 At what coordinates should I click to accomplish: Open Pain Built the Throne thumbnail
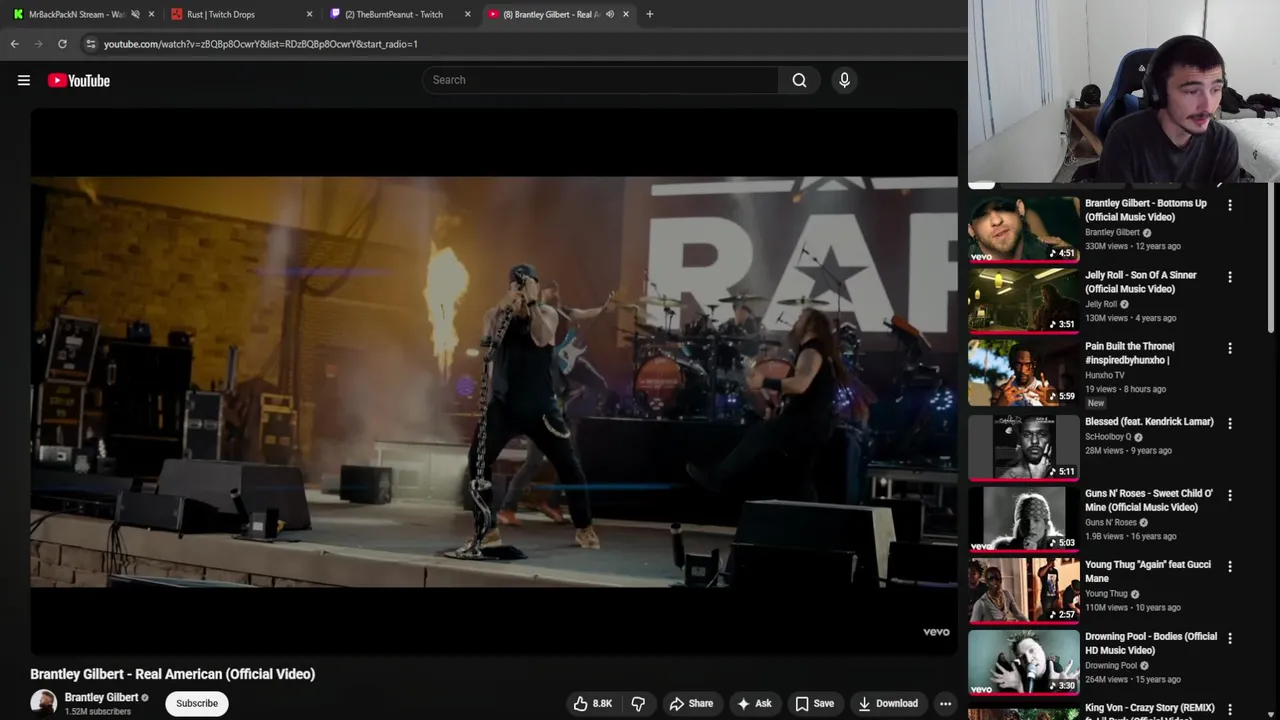click(x=1023, y=372)
